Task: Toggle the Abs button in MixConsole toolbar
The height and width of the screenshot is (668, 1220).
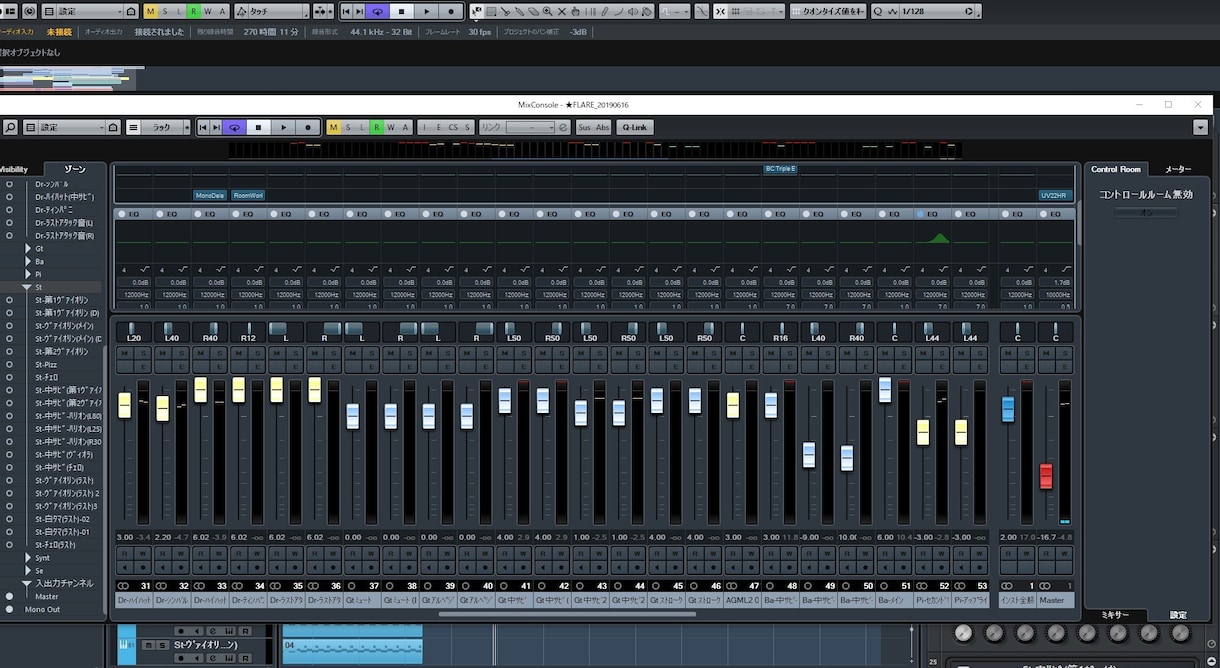Action: [x=602, y=127]
